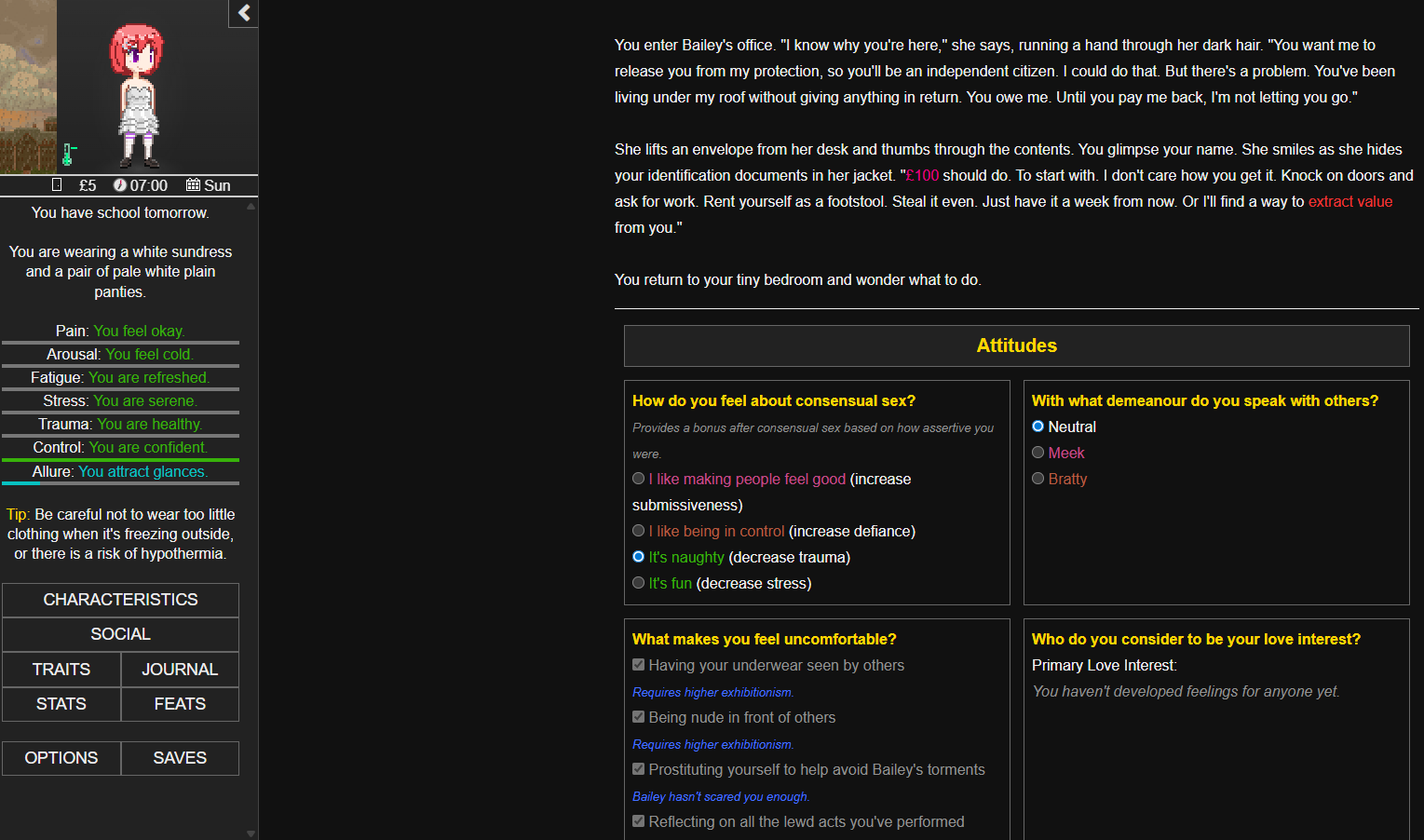
Task: Click the white sundress clothing description
Action: pos(120,271)
